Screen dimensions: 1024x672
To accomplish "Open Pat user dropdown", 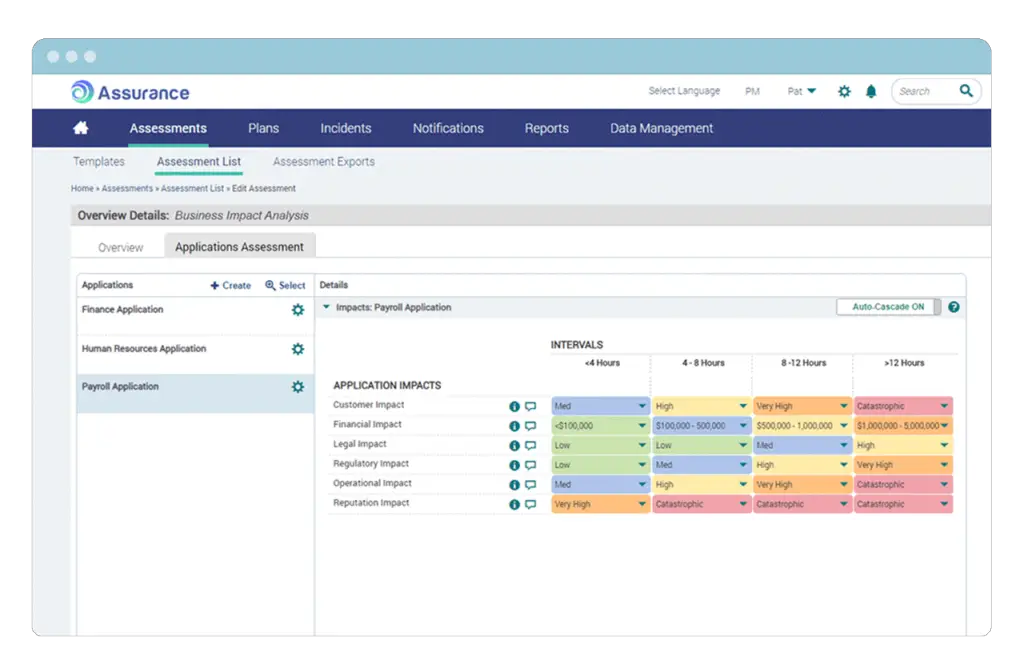I will click(802, 91).
